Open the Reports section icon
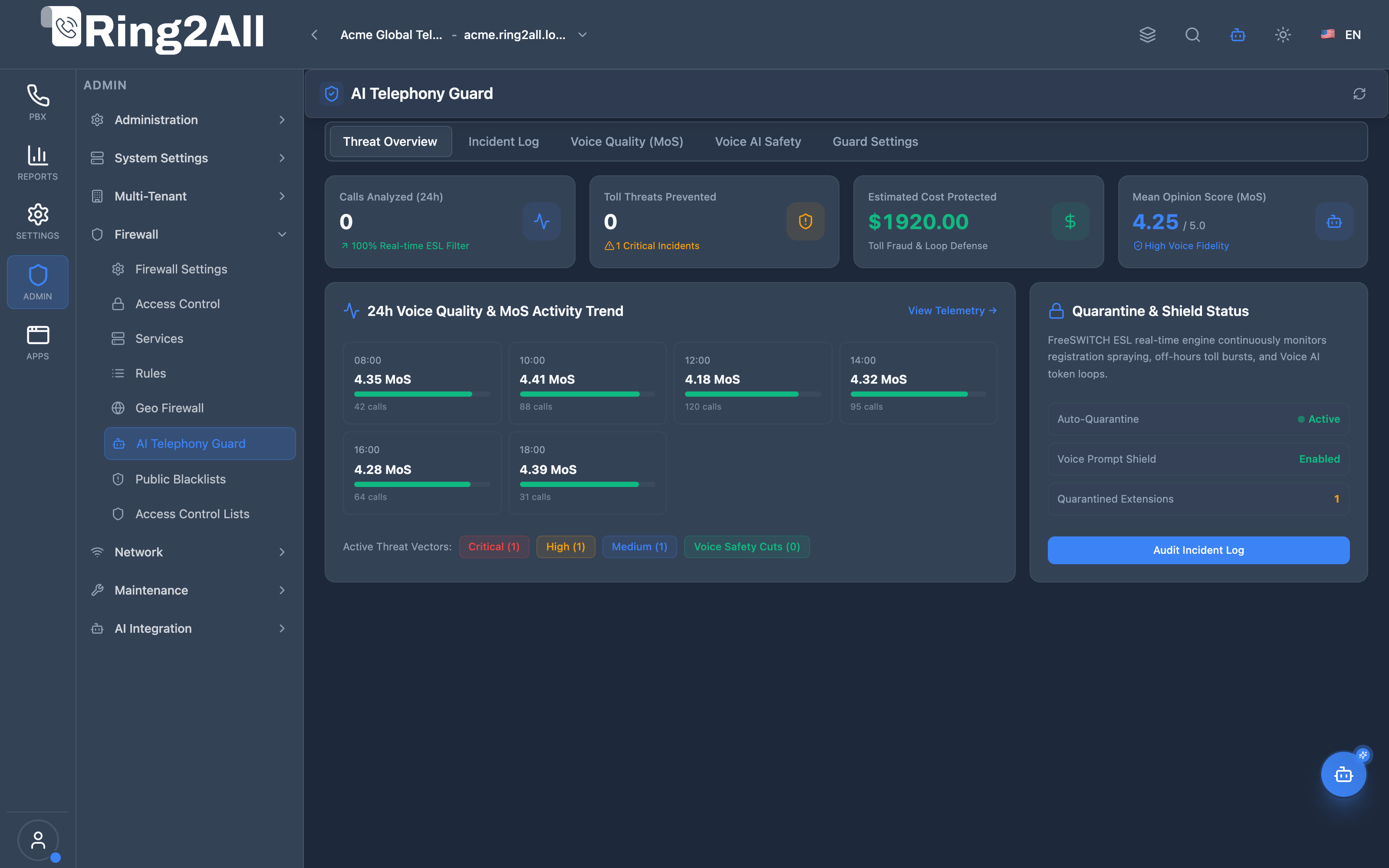Screen dimensions: 1389x868 pos(37,162)
